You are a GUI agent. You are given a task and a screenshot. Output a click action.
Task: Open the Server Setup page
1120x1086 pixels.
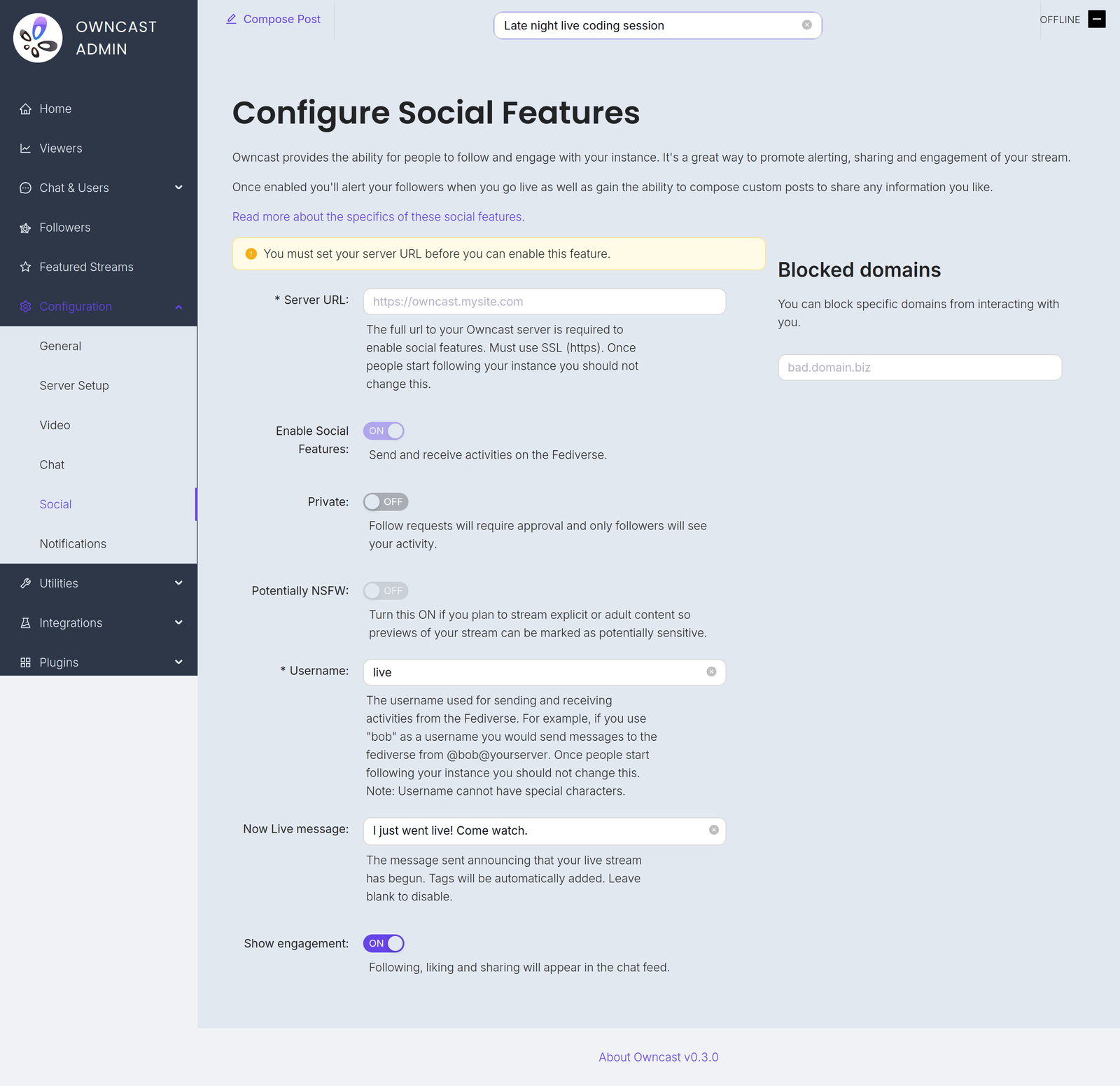click(x=74, y=386)
